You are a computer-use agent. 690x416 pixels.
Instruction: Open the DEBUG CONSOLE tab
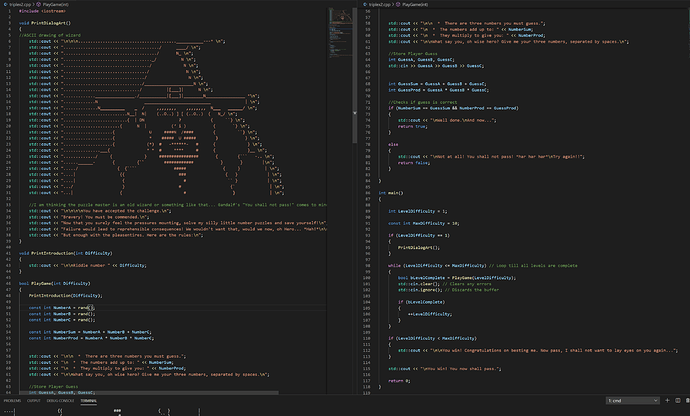pos(60,401)
